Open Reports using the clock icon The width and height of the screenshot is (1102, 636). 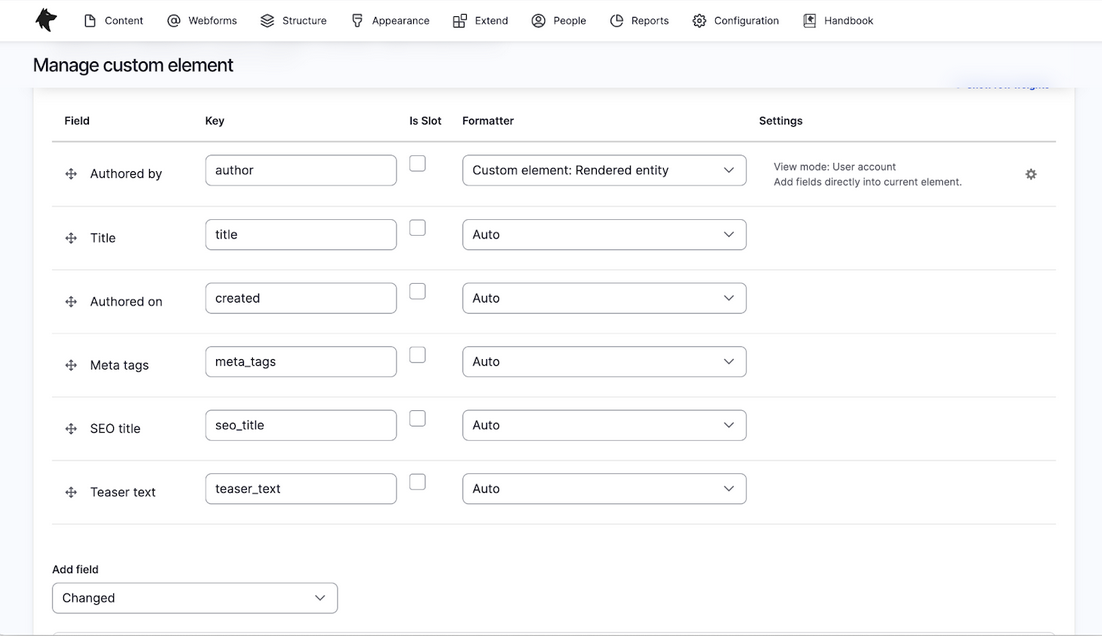click(617, 19)
